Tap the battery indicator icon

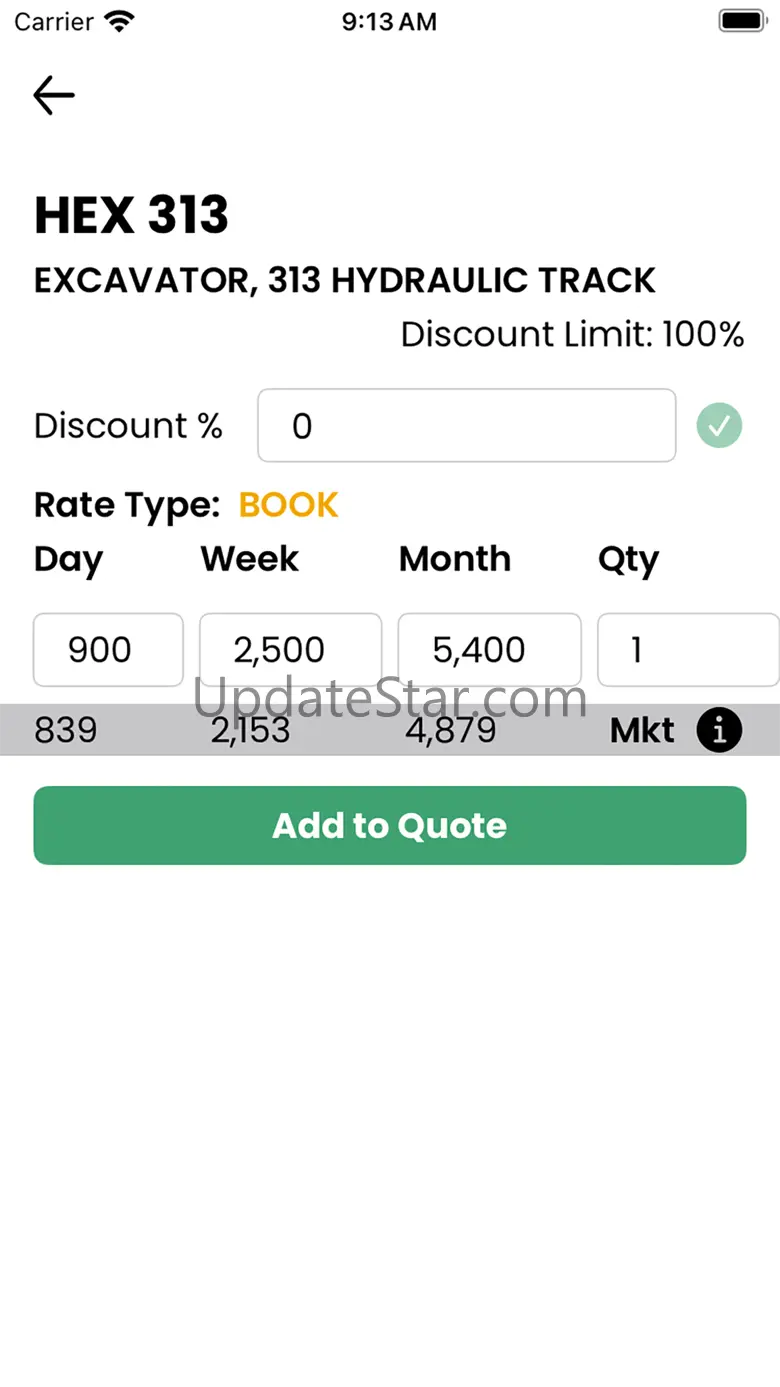[741, 21]
